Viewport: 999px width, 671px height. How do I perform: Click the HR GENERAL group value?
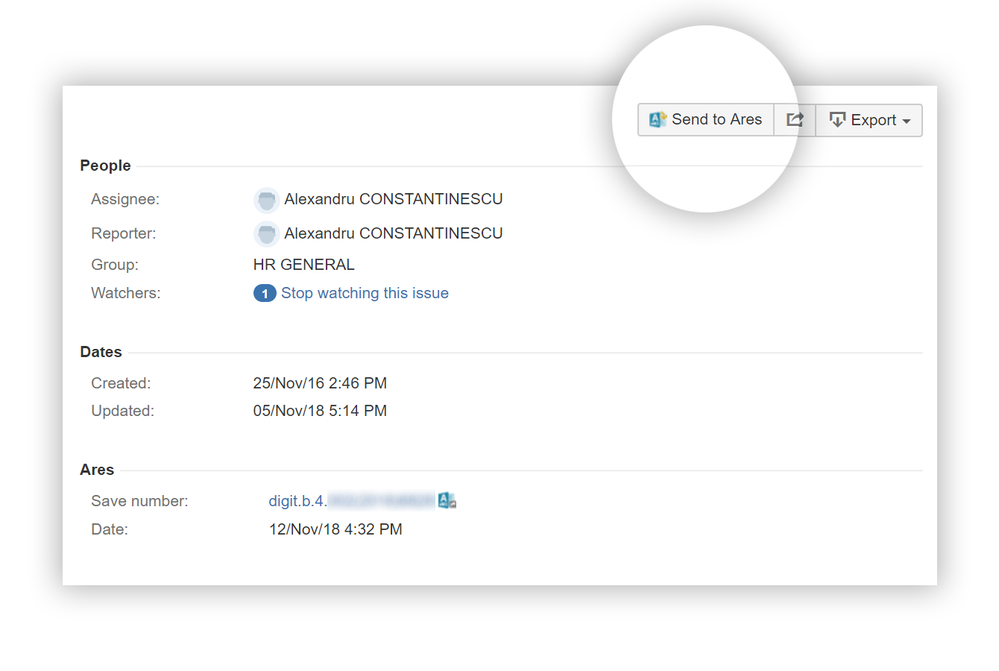[304, 264]
